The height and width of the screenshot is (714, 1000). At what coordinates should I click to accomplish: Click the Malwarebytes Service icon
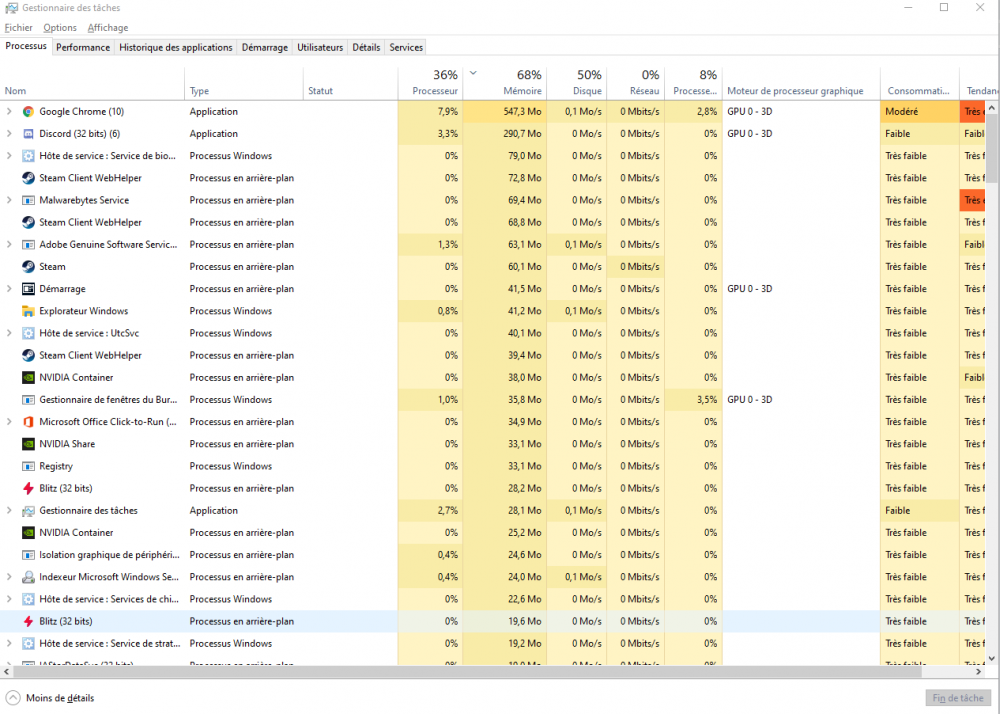(28, 200)
